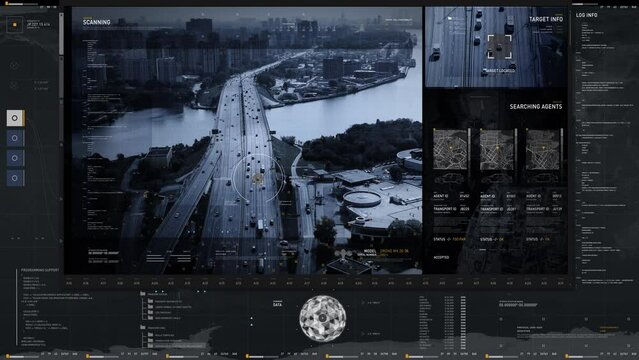Open the fourth subfolder under top root folder

pyautogui.click(x=150, y=317)
